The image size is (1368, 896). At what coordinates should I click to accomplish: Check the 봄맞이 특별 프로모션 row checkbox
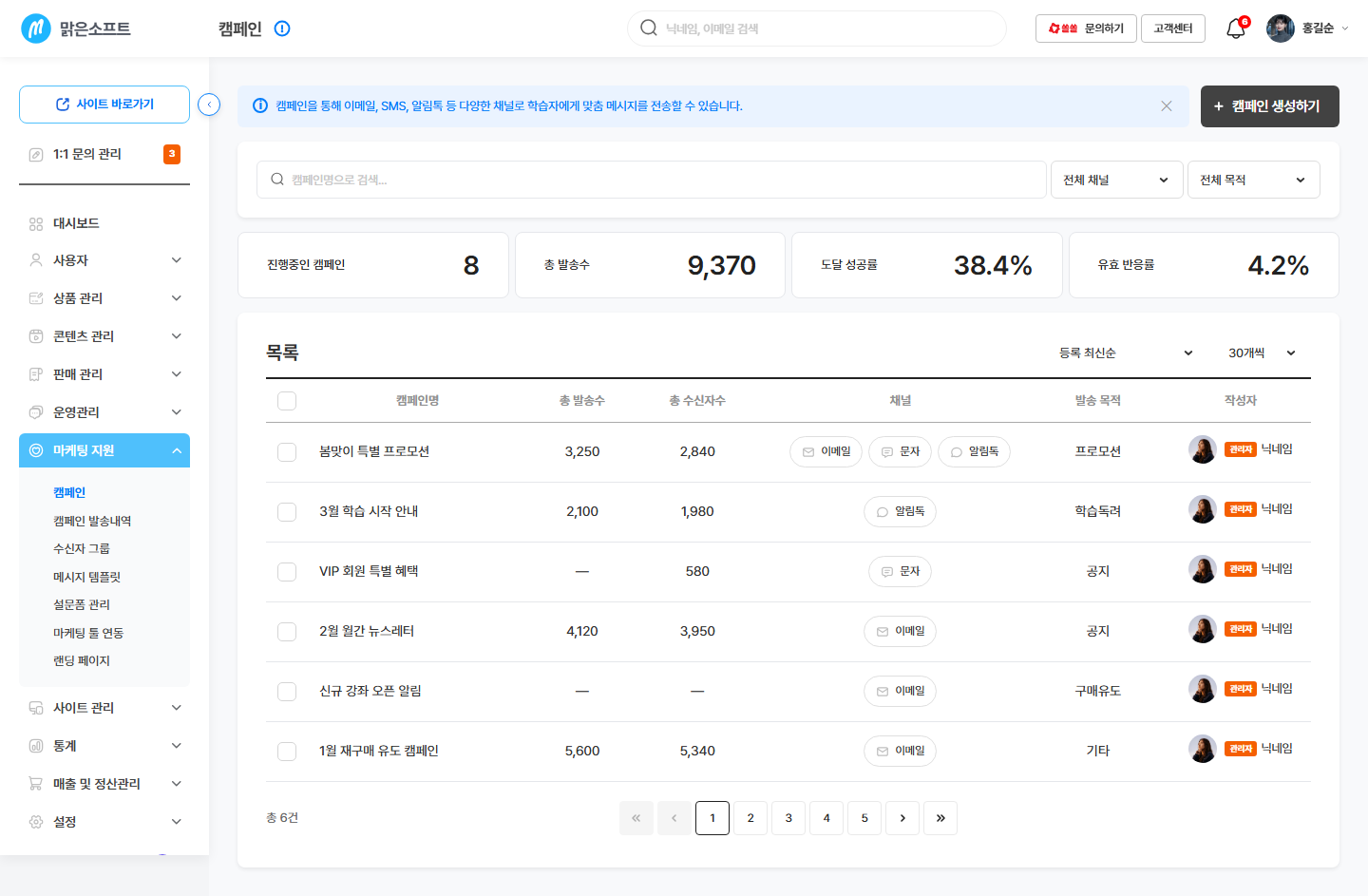pos(287,452)
